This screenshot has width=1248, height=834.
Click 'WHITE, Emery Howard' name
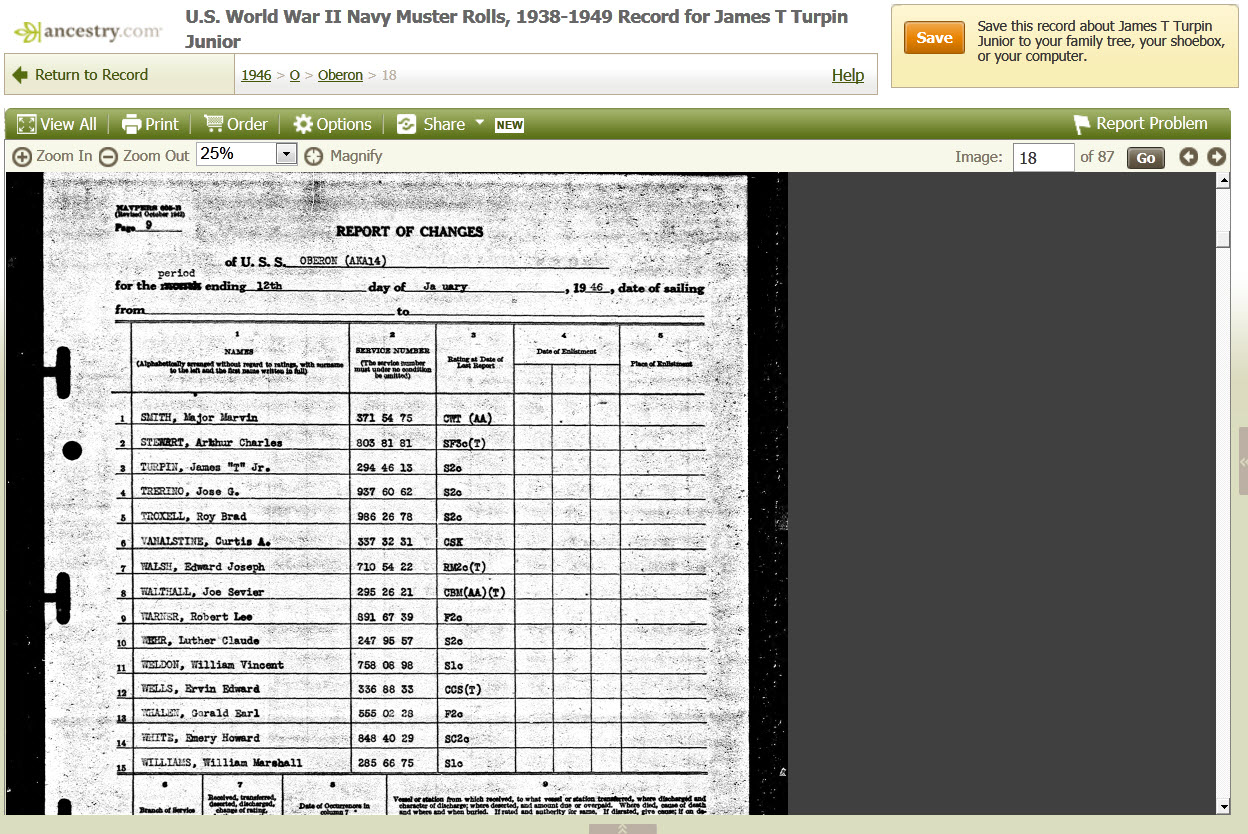[x=200, y=738]
